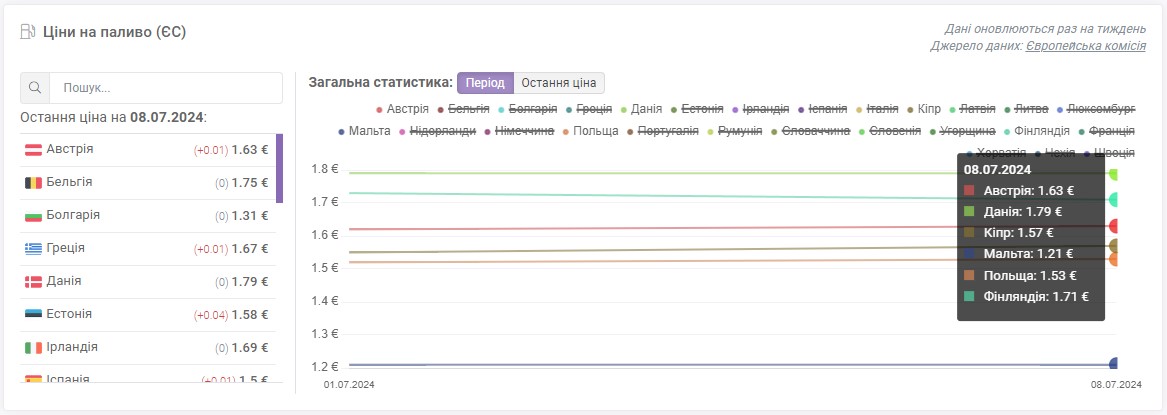
Task: Enable Румунія series in legend
Action: coord(735,132)
